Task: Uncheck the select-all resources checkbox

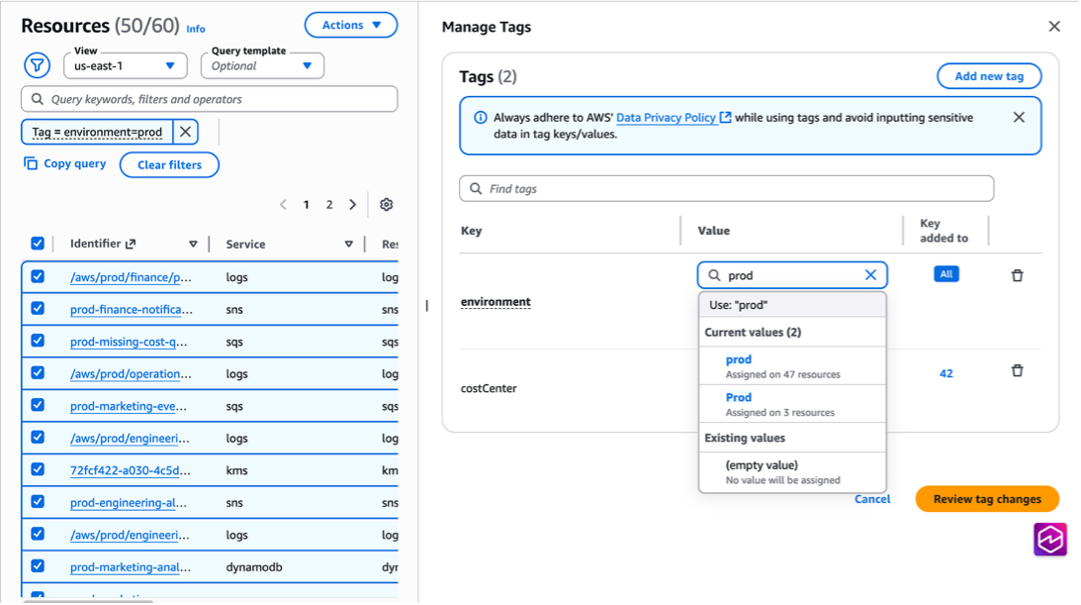Action: point(37,242)
